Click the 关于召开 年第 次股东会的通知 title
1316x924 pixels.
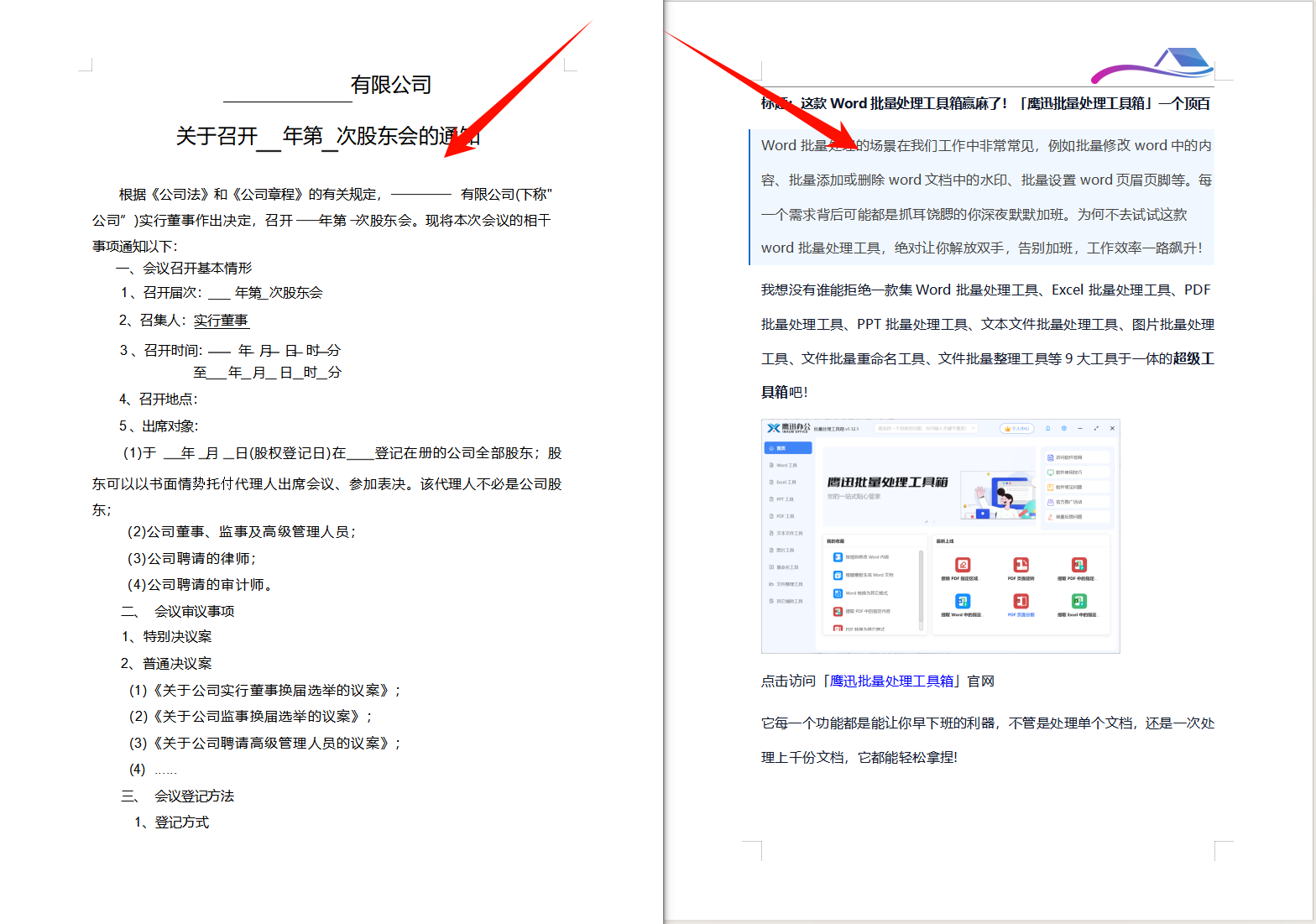point(328,136)
